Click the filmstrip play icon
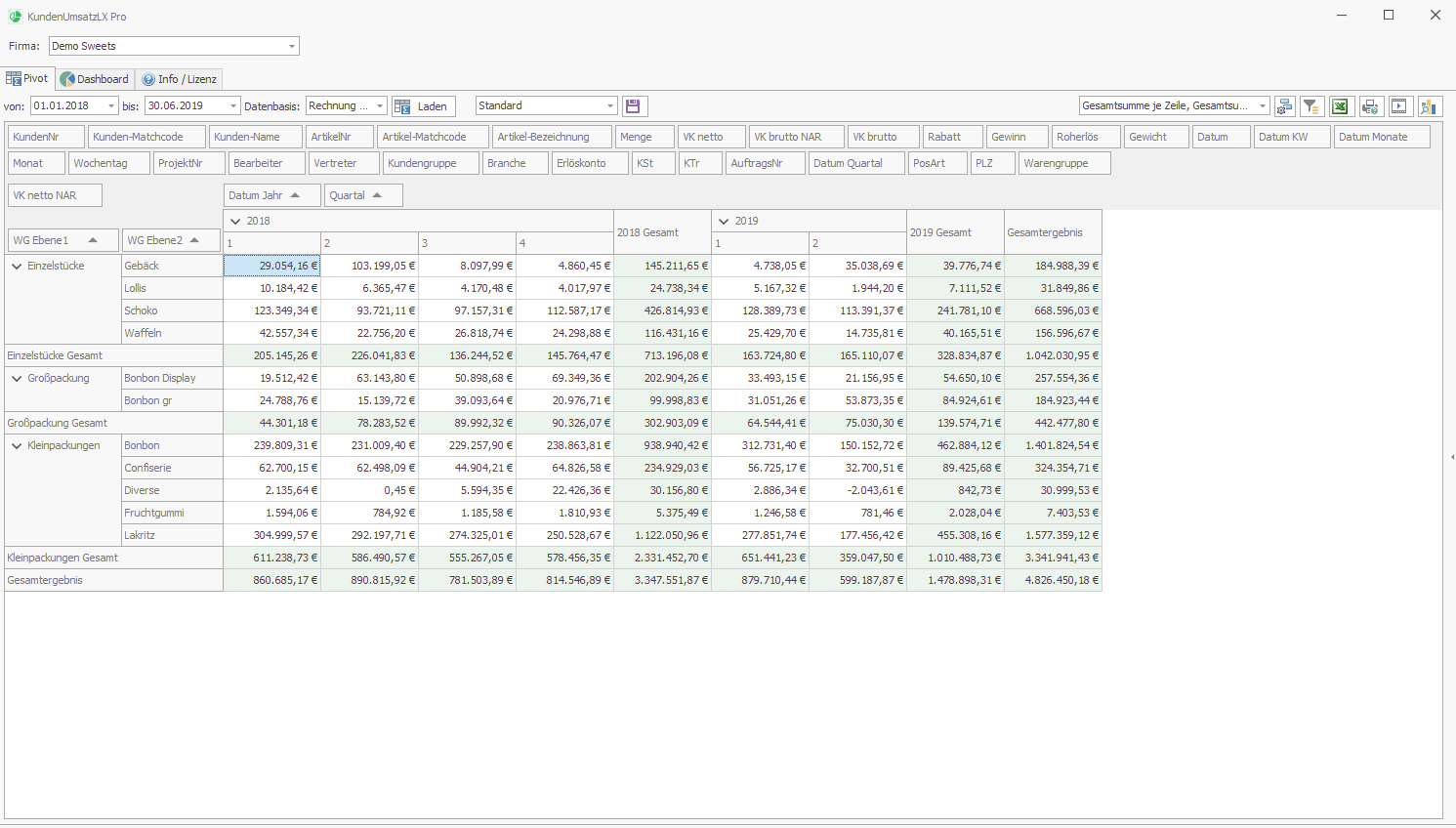1456x828 pixels. click(1399, 106)
